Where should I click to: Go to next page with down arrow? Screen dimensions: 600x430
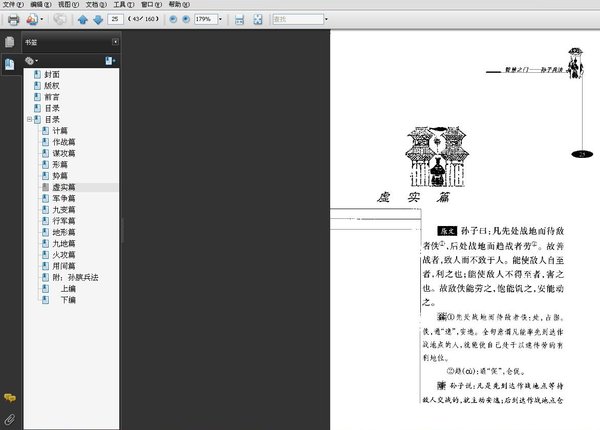tap(98, 19)
